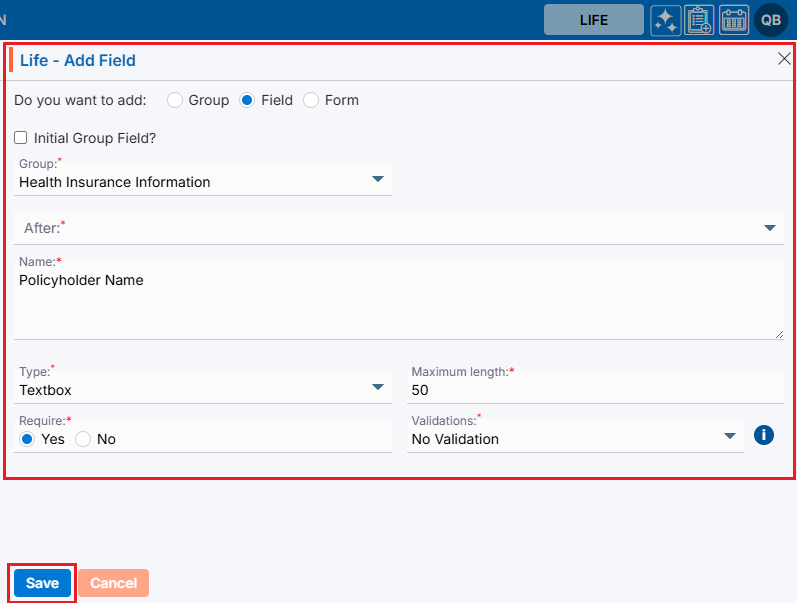This screenshot has height=603, width=797.
Task: Click the Maximum length input field
Action: click(596, 389)
